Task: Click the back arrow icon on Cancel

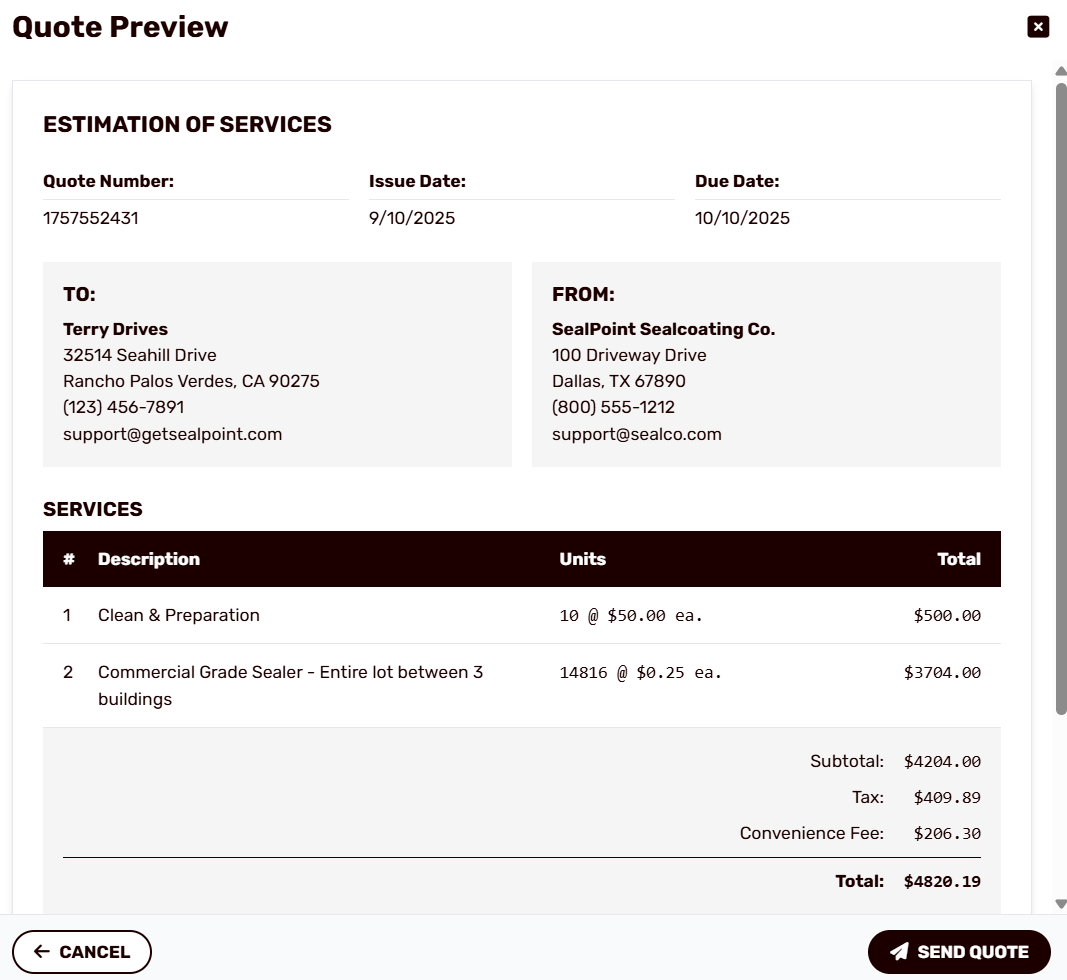Action: pos(42,951)
